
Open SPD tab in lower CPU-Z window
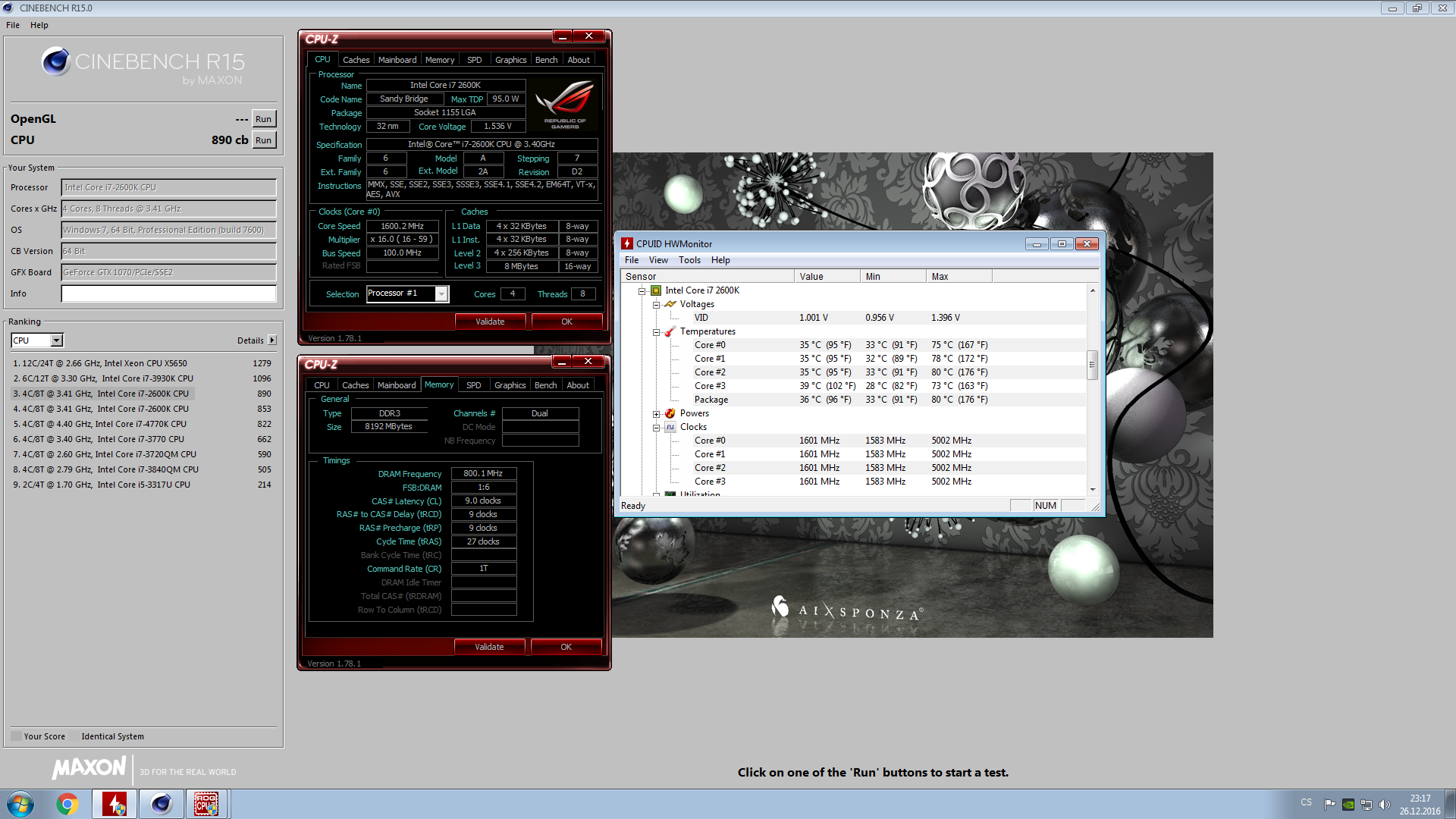pyautogui.click(x=474, y=385)
